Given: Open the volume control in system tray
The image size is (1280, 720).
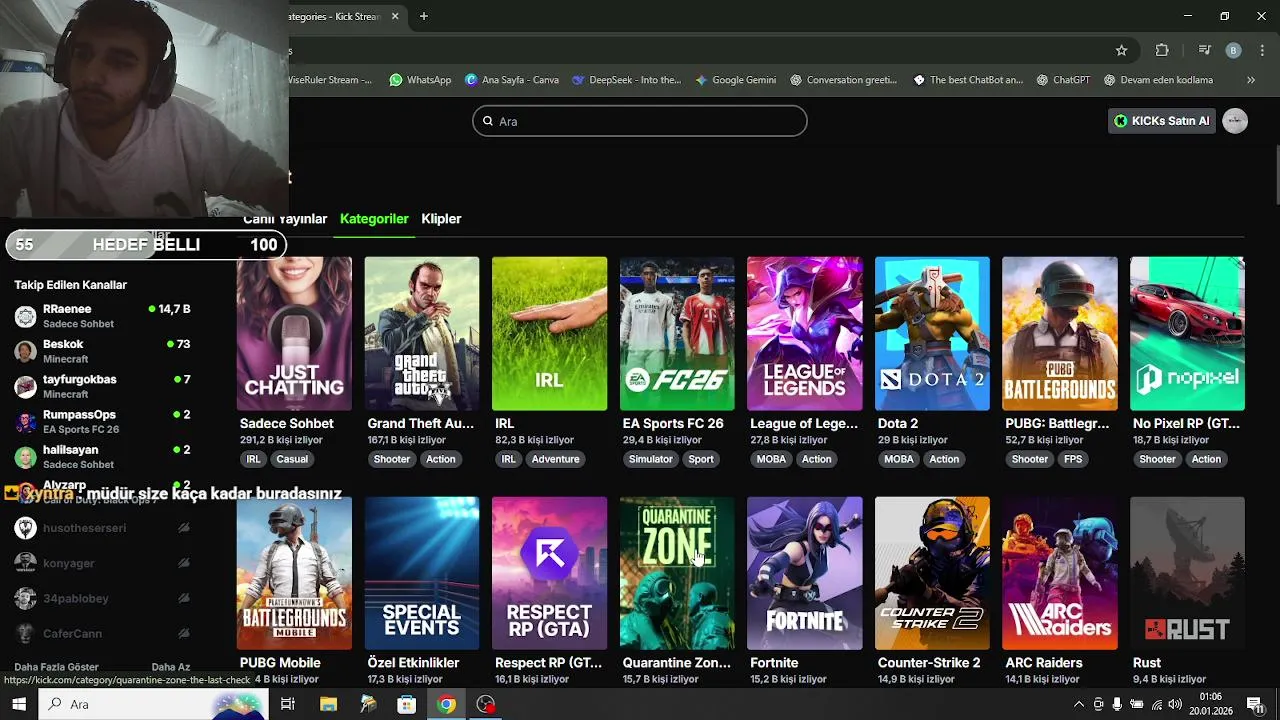Looking at the screenshot, I should click(x=1175, y=705).
